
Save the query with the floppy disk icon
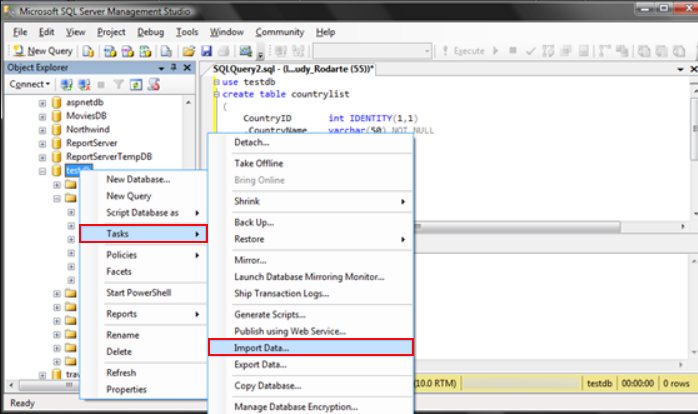coord(206,51)
